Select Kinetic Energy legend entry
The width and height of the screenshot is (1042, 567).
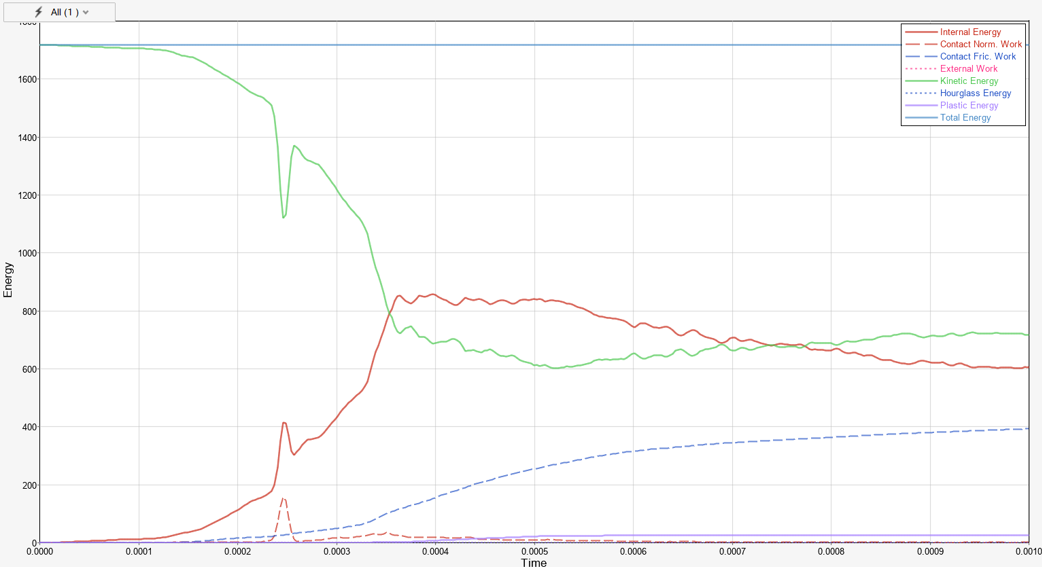click(969, 81)
